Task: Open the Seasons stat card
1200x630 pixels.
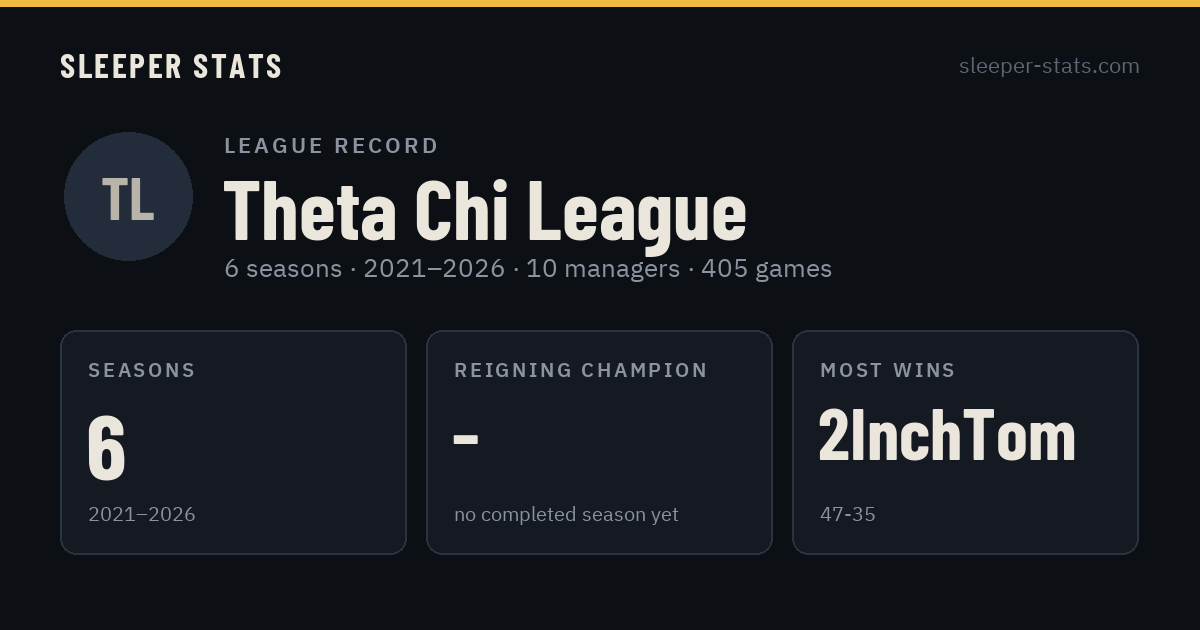Action: pyautogui.click(x=233, y=442)
